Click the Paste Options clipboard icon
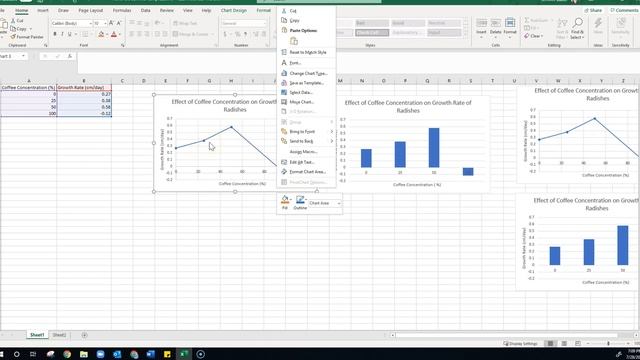Screen dimensions: 640x360 (x=293, y=41)
